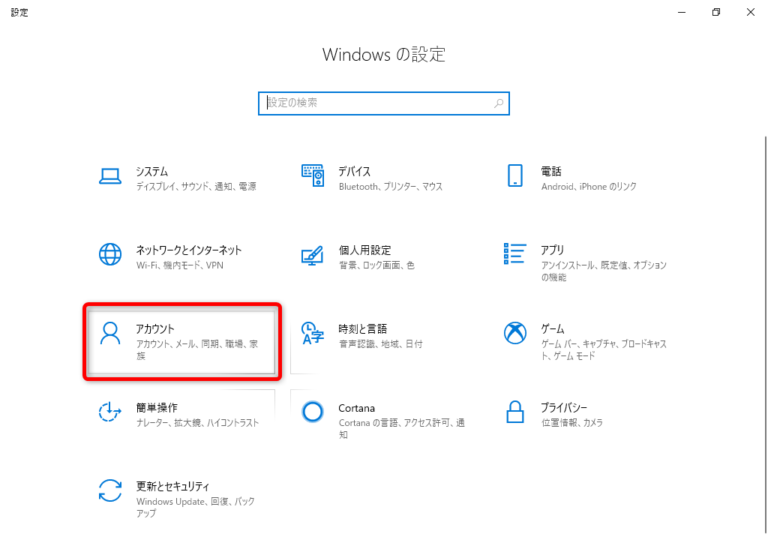Close the 設定 window
This screenshot has height=546, width=768.
click(x=750, y=12)
